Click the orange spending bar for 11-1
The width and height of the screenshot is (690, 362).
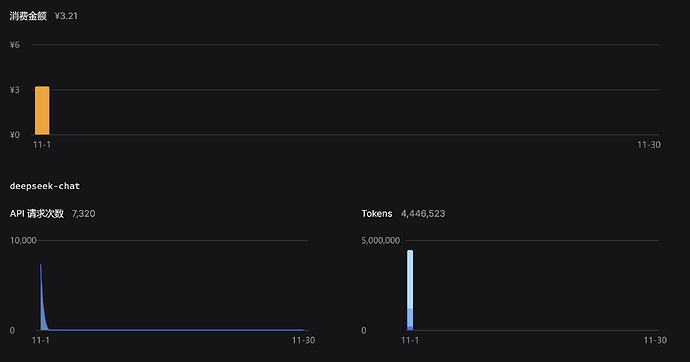coord(42,110)
